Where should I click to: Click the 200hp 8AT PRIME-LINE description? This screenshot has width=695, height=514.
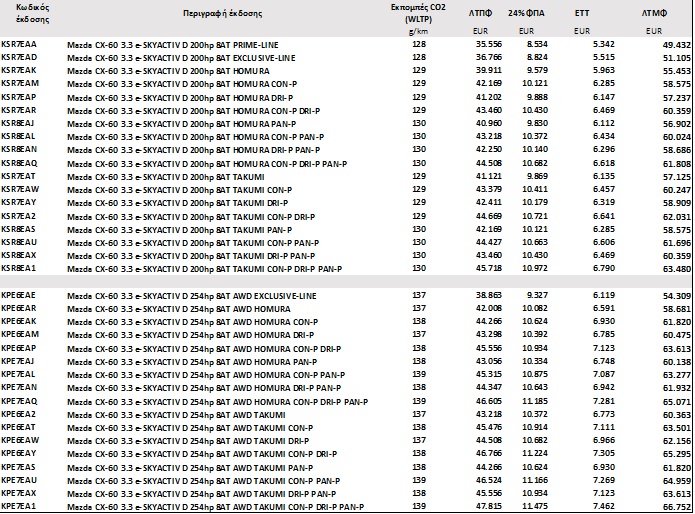click(x=173, y=45)
